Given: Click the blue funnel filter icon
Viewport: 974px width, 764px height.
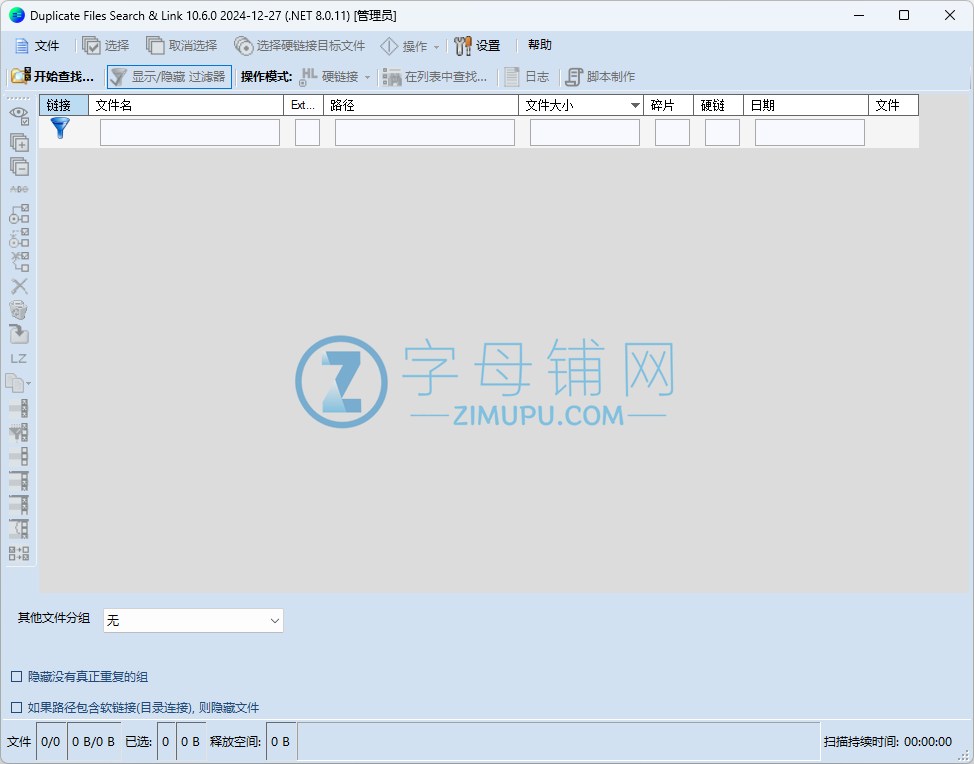Looking at the screenshot, I should [x=60, y=128].
